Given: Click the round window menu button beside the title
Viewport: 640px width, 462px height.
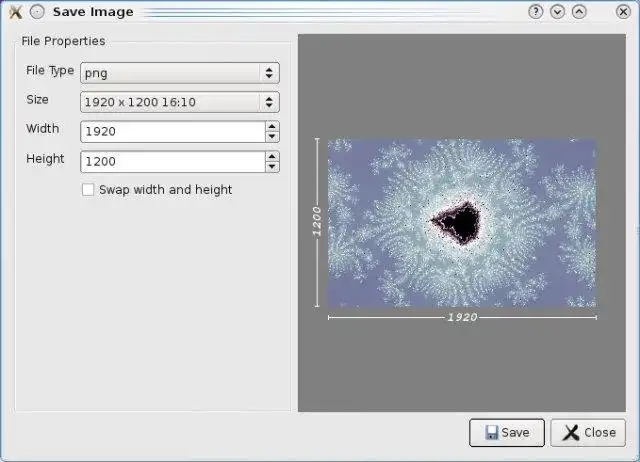Looking at the screenshot, I should coord(37,12).
